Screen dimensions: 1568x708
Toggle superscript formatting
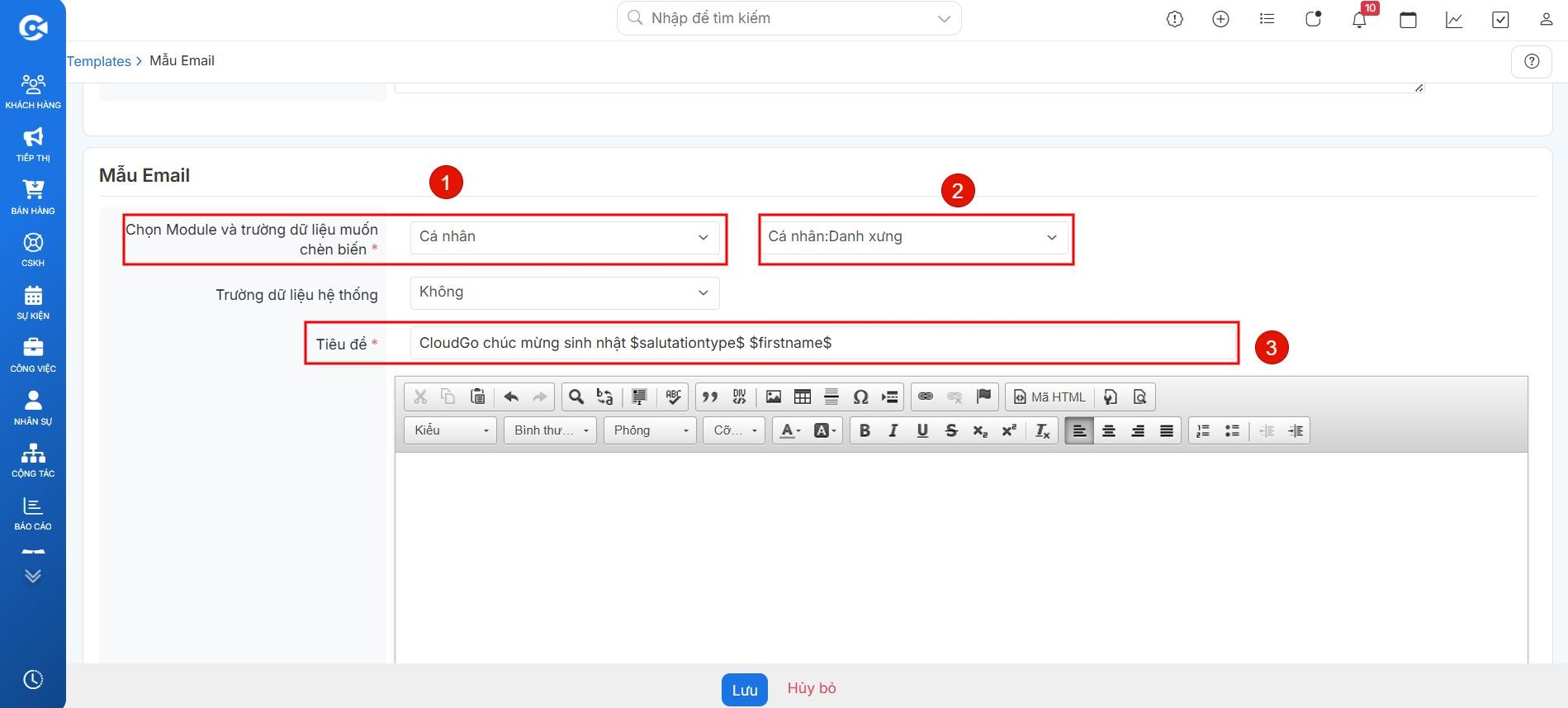click(x=1009, y=430)
